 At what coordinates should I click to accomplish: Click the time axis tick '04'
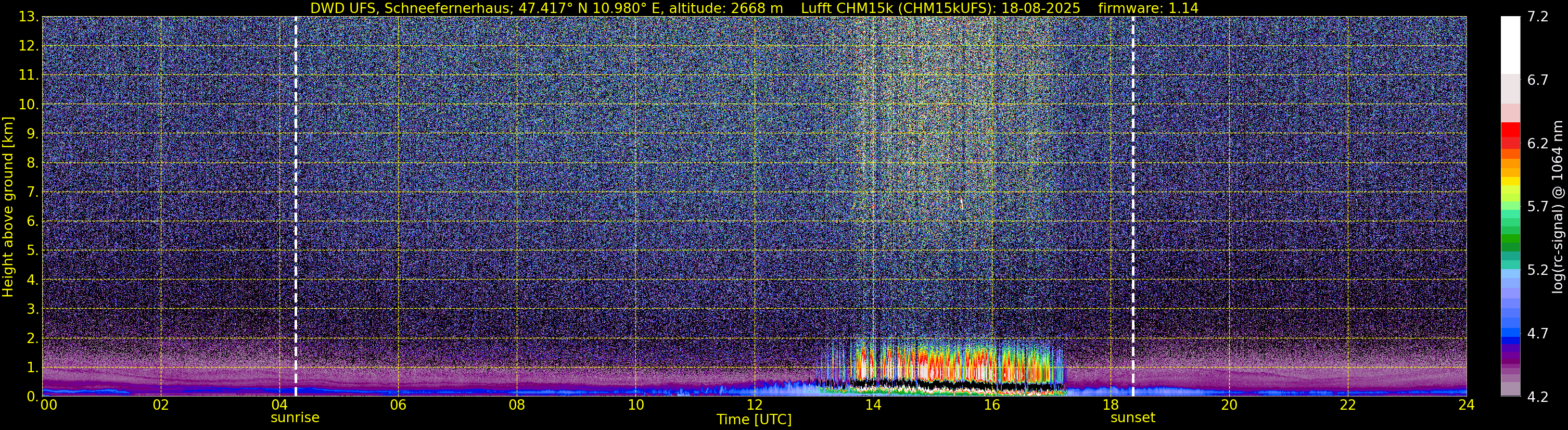[279, 405]
